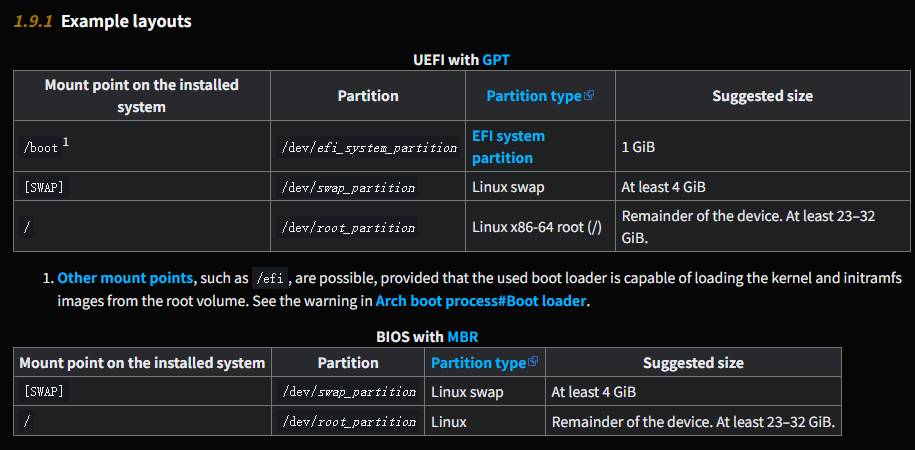This screenshot has height=450, width=915.
Task: Click external-link icon beside BIOS table's Partition type
Action: pyautogui.click(x=533, y=362)
